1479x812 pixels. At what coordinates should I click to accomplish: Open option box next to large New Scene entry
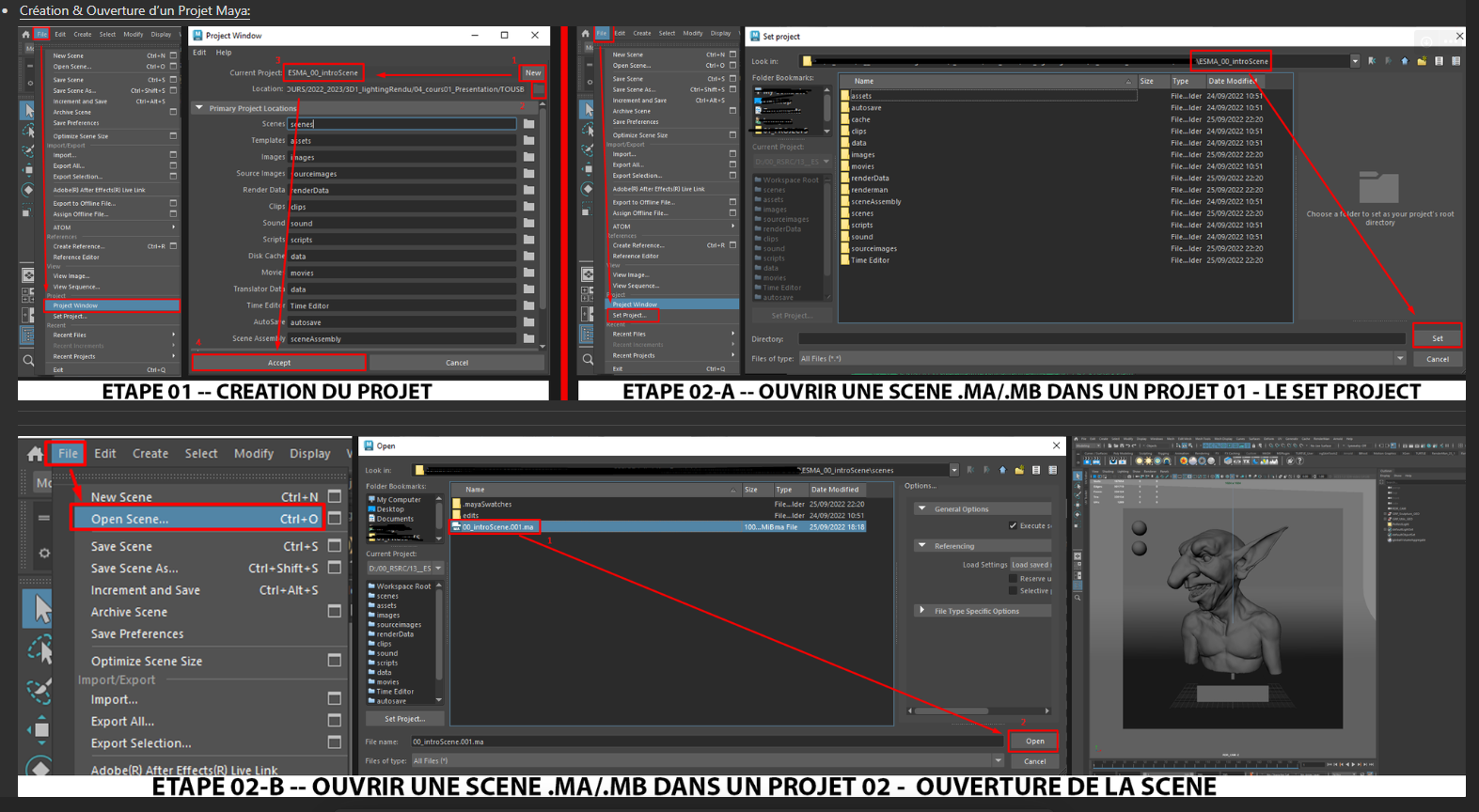pyautogui.click(x=334, y=496)
